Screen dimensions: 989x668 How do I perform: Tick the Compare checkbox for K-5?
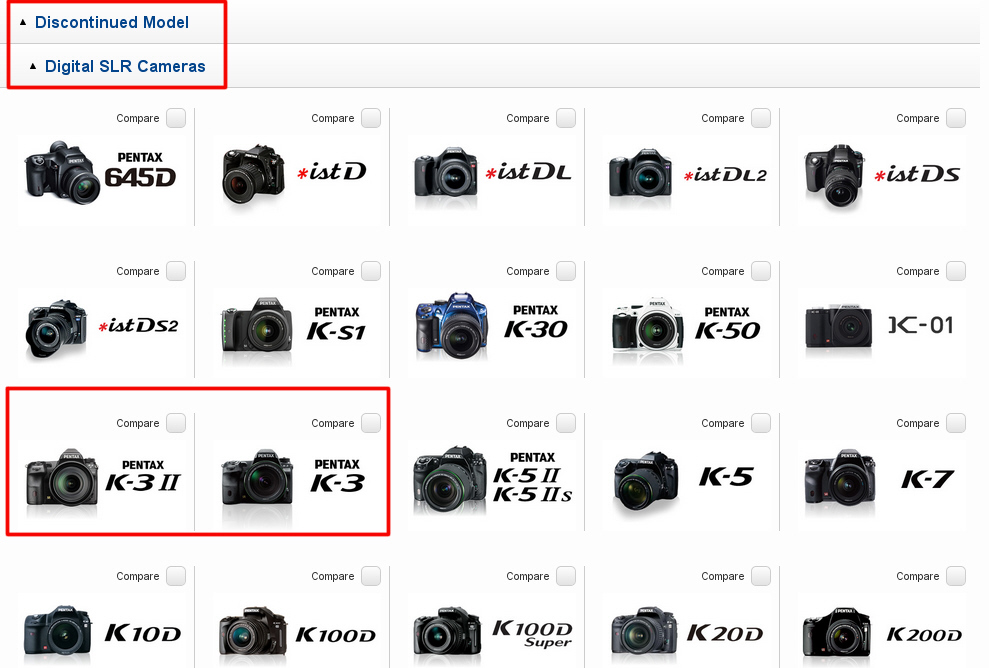pos(761,423)
